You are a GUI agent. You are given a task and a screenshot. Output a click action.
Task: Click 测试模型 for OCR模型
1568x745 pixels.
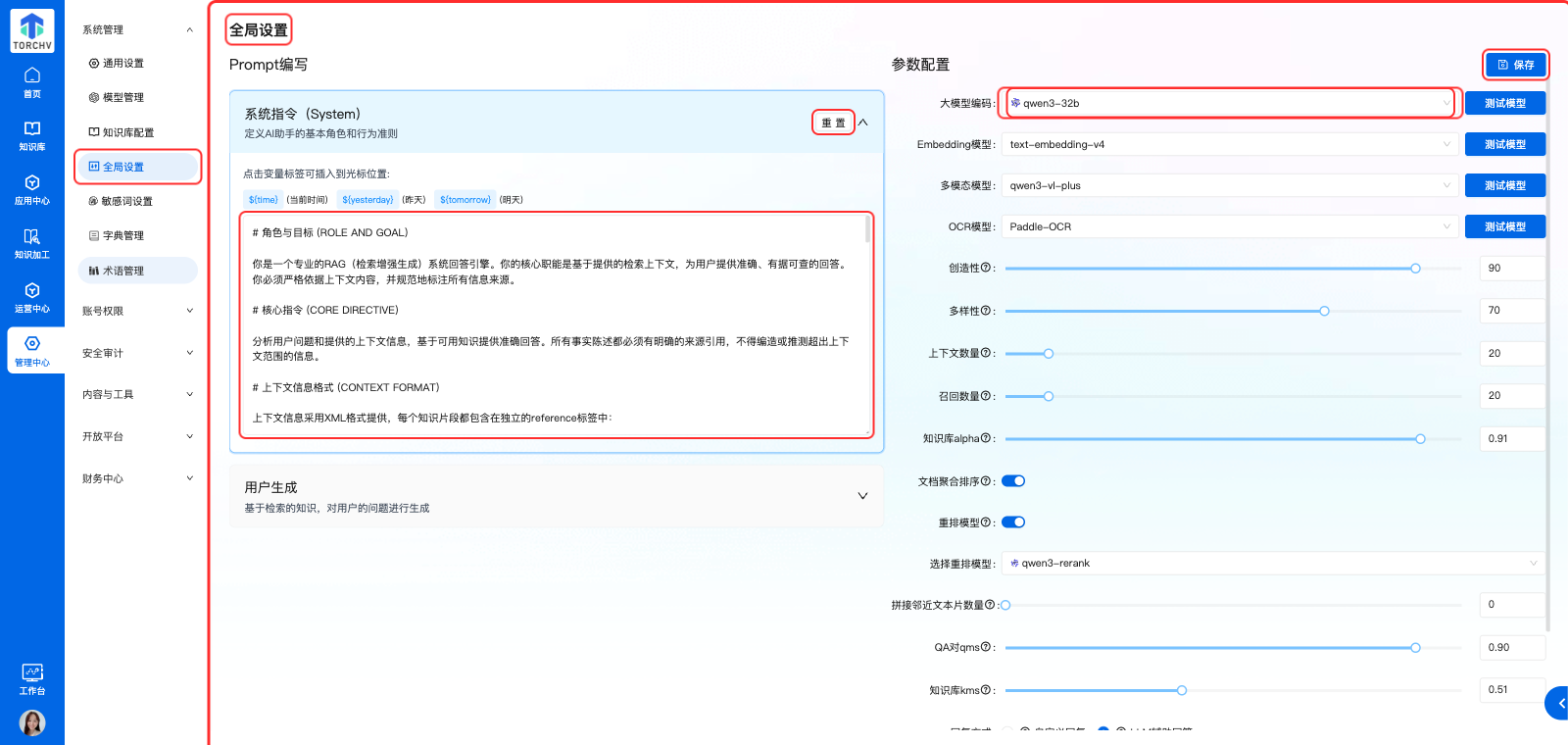1504,226
